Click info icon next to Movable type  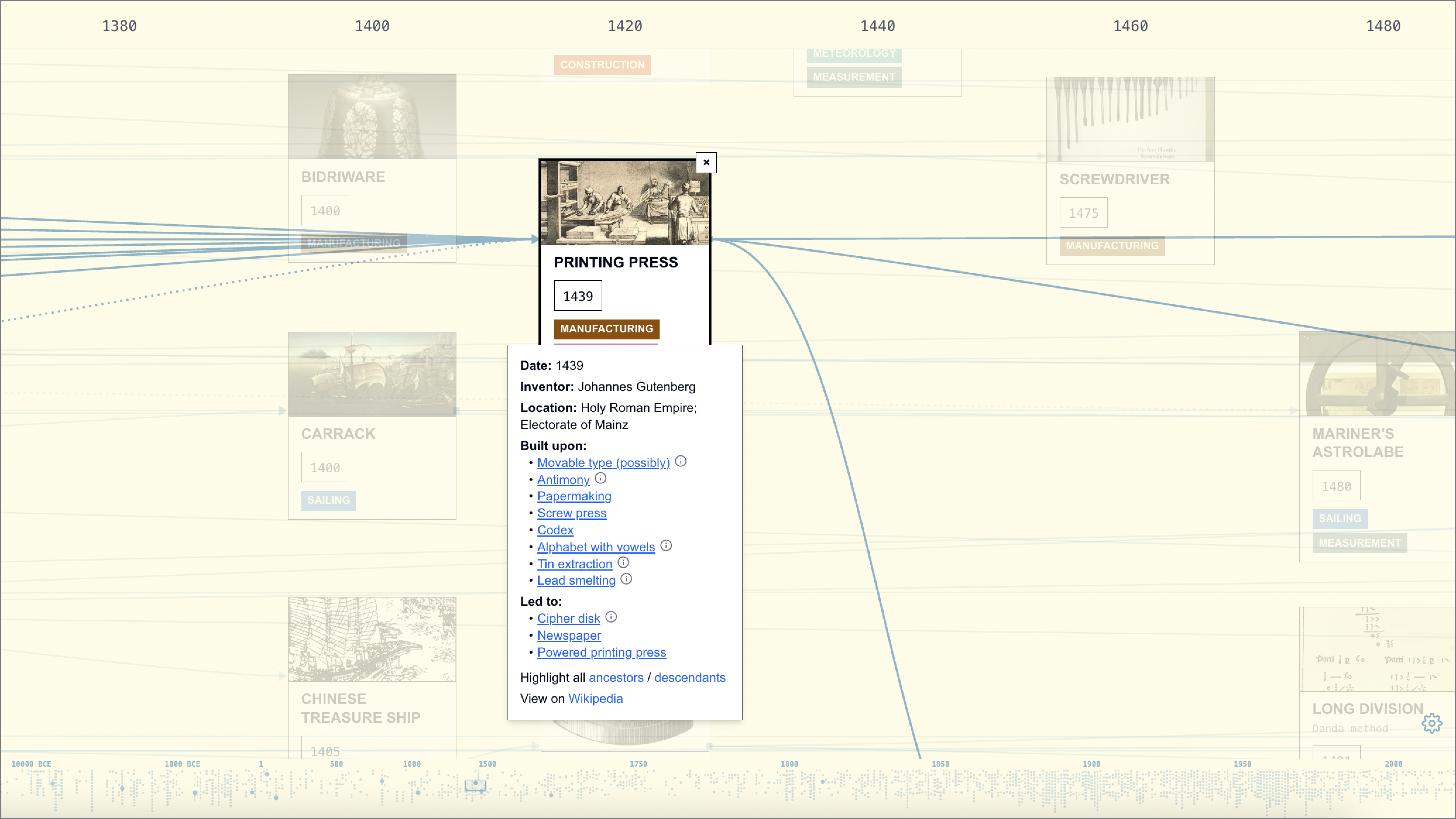click(681, 461)
